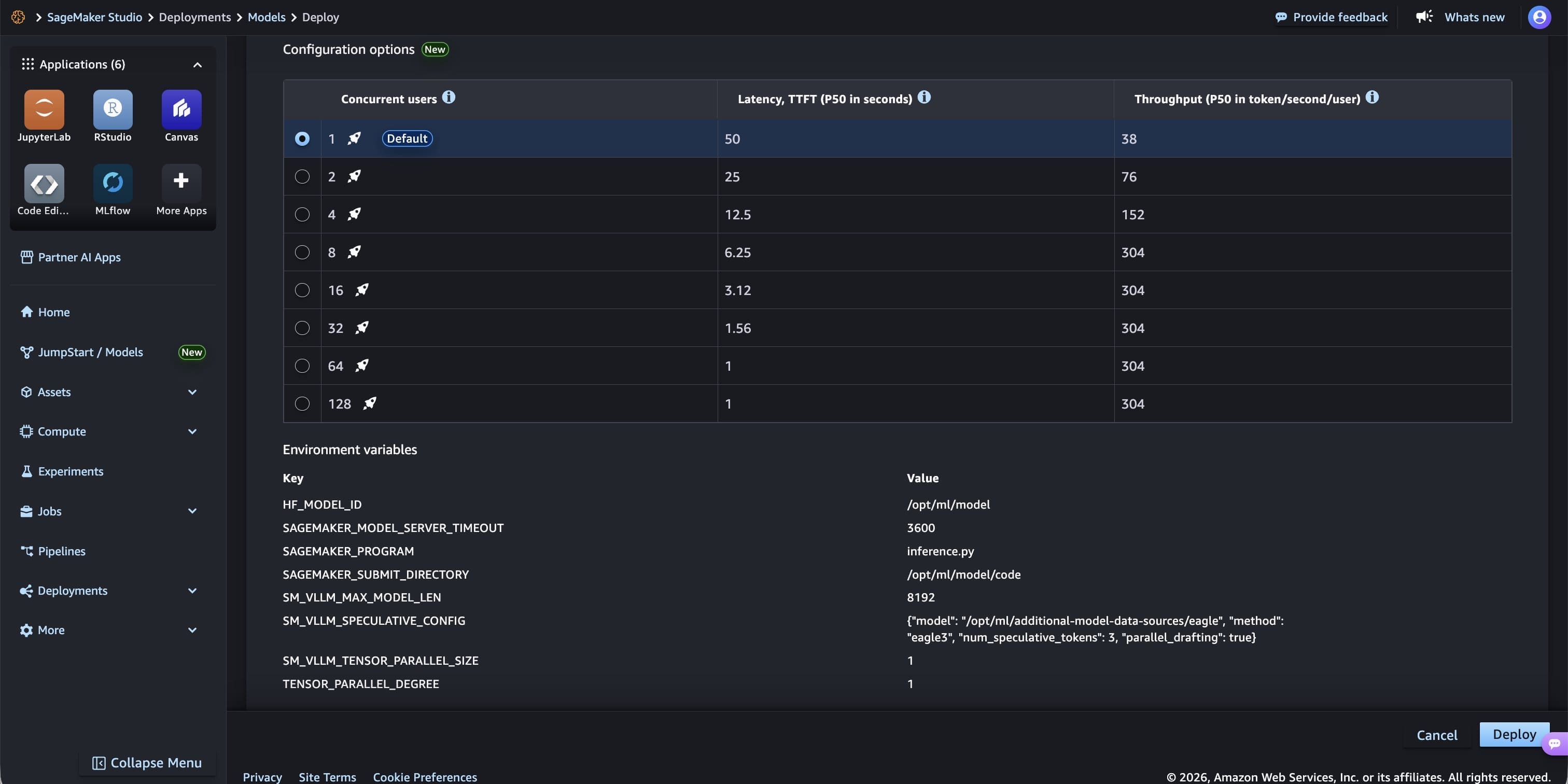Select the 1 concurrent user radio button
This screenshot has height=784, width=1568.
(x=302, y=139)
